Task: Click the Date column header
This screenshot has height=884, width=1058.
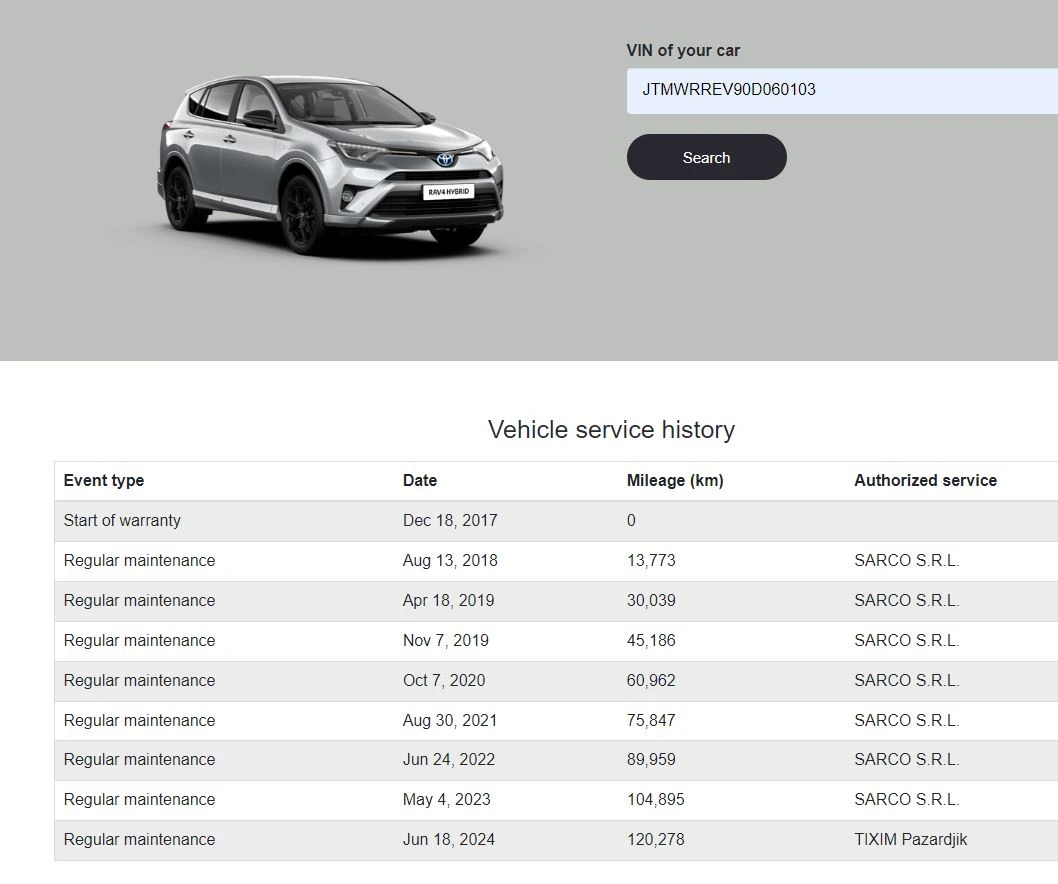Action: (x=419, y=480)
